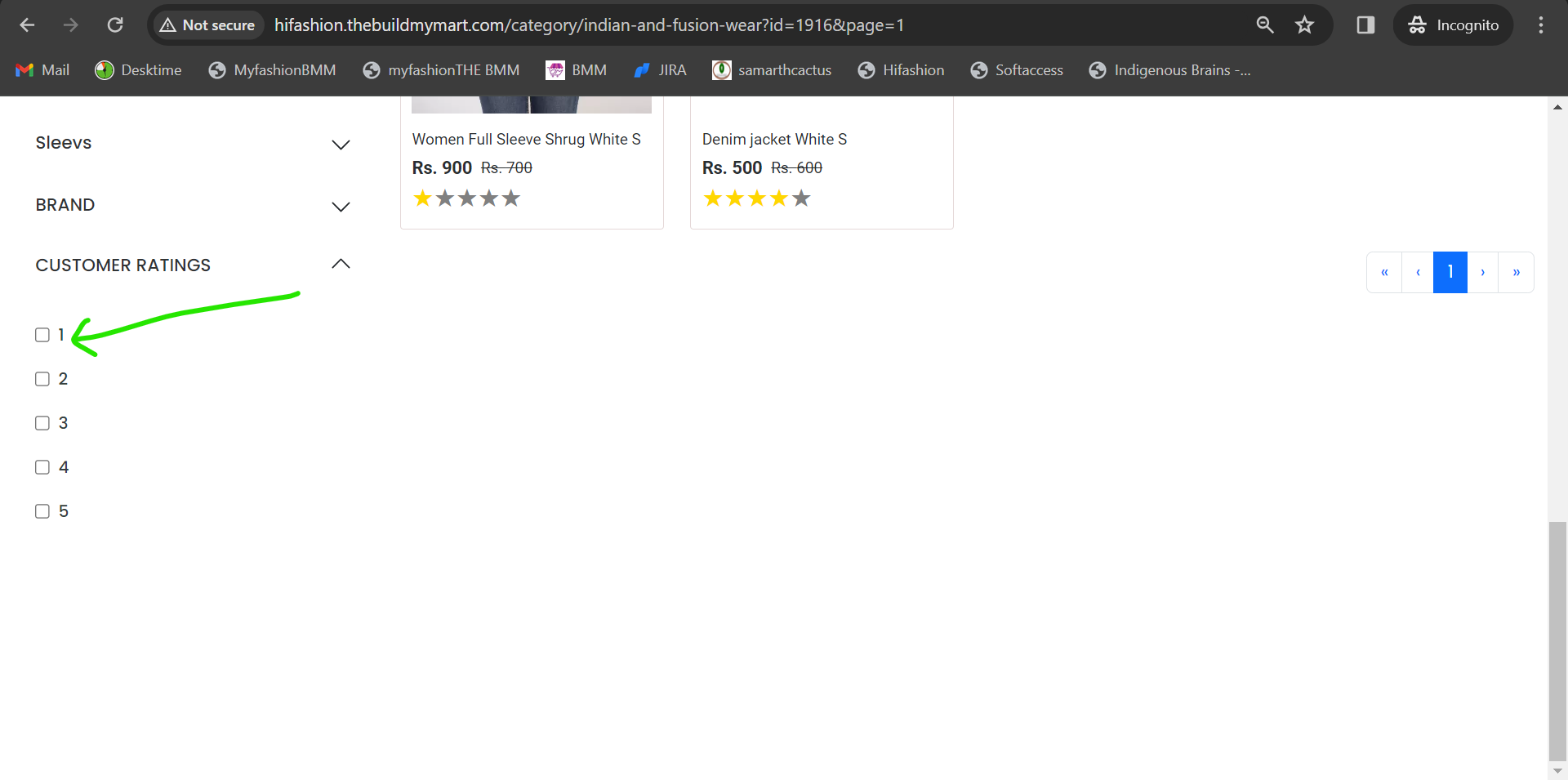Open the Mail bookmark
This screenshot has width=1568, height=780.
click(42, 70)
